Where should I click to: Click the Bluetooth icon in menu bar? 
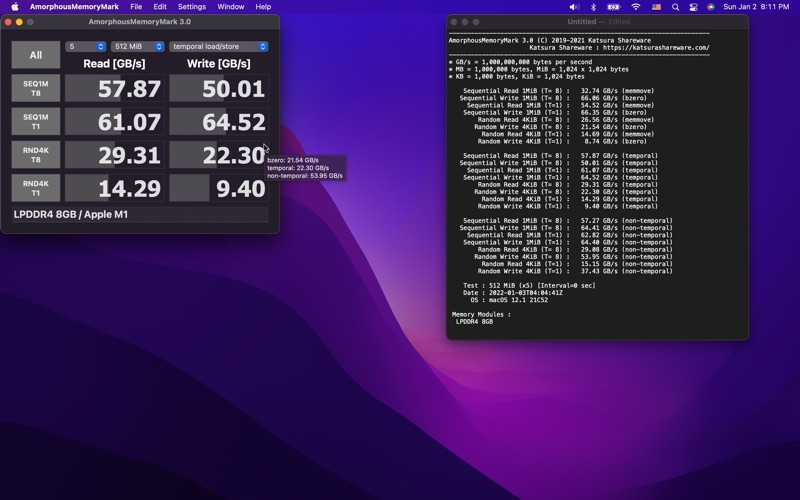[593, 7]
